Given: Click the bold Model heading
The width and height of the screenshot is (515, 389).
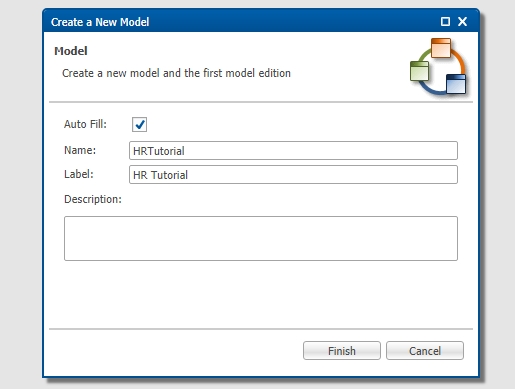Looking at the screenshot, I should pos(71,51).
